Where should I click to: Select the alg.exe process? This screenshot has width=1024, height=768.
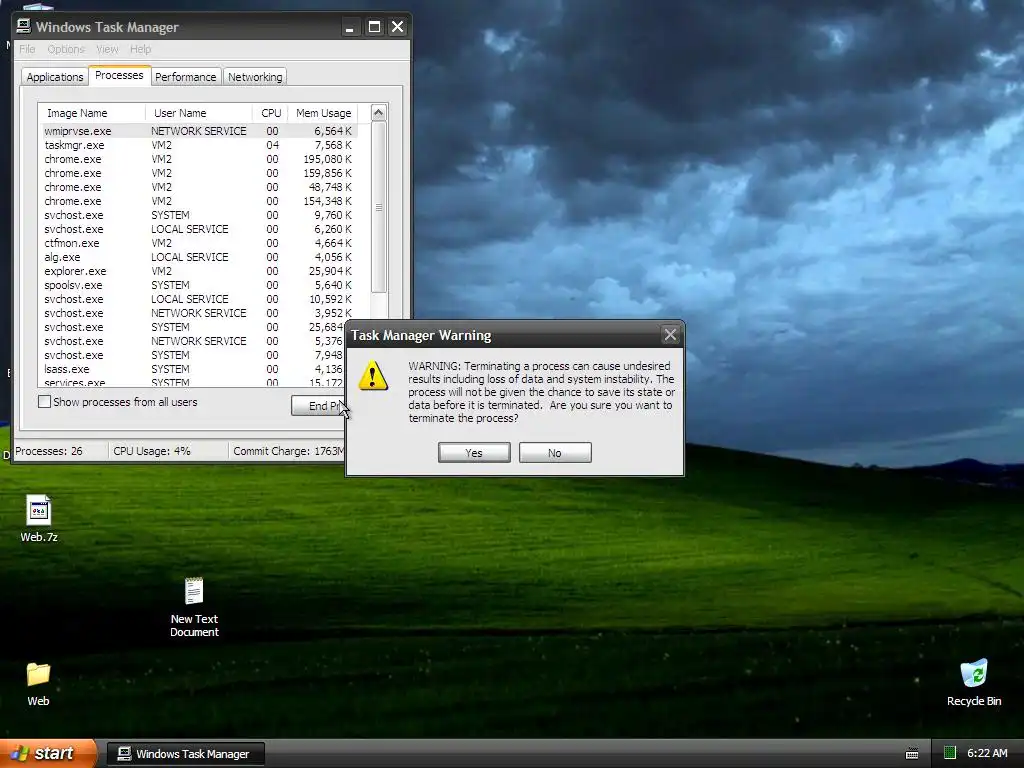[x=198, y=257]
